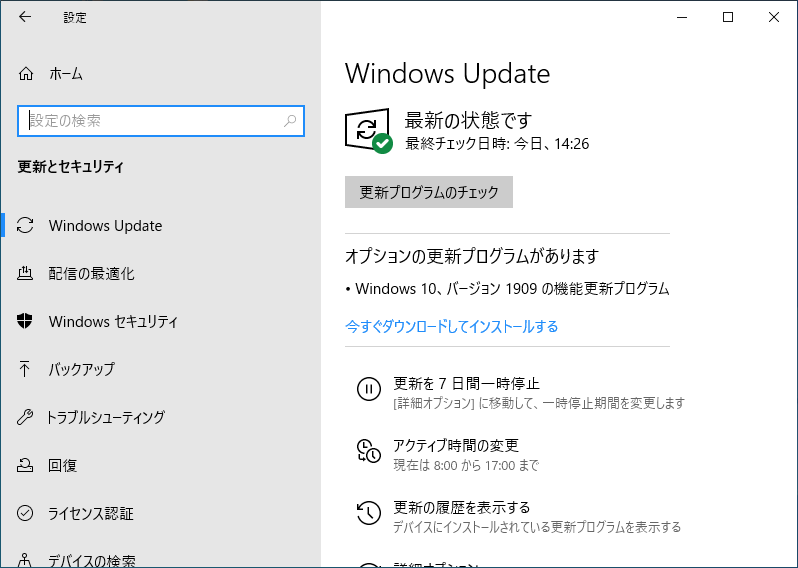Click デバイスにインストールされている更新プログラムを表示する text
This screenshot has height=568, width=798.
click(537, 527)
